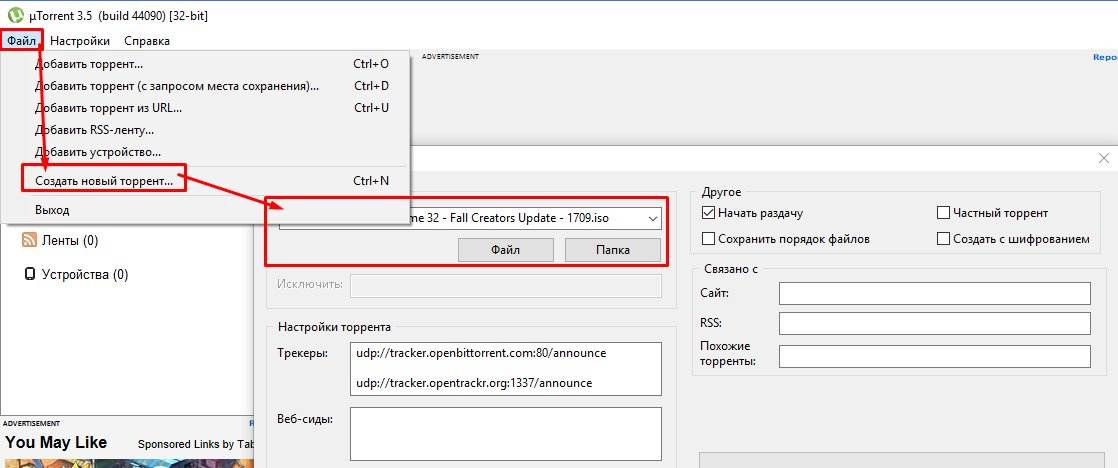Close the create torrent dialog with X
This screenshot has height=468, width=1118.
1103,158
